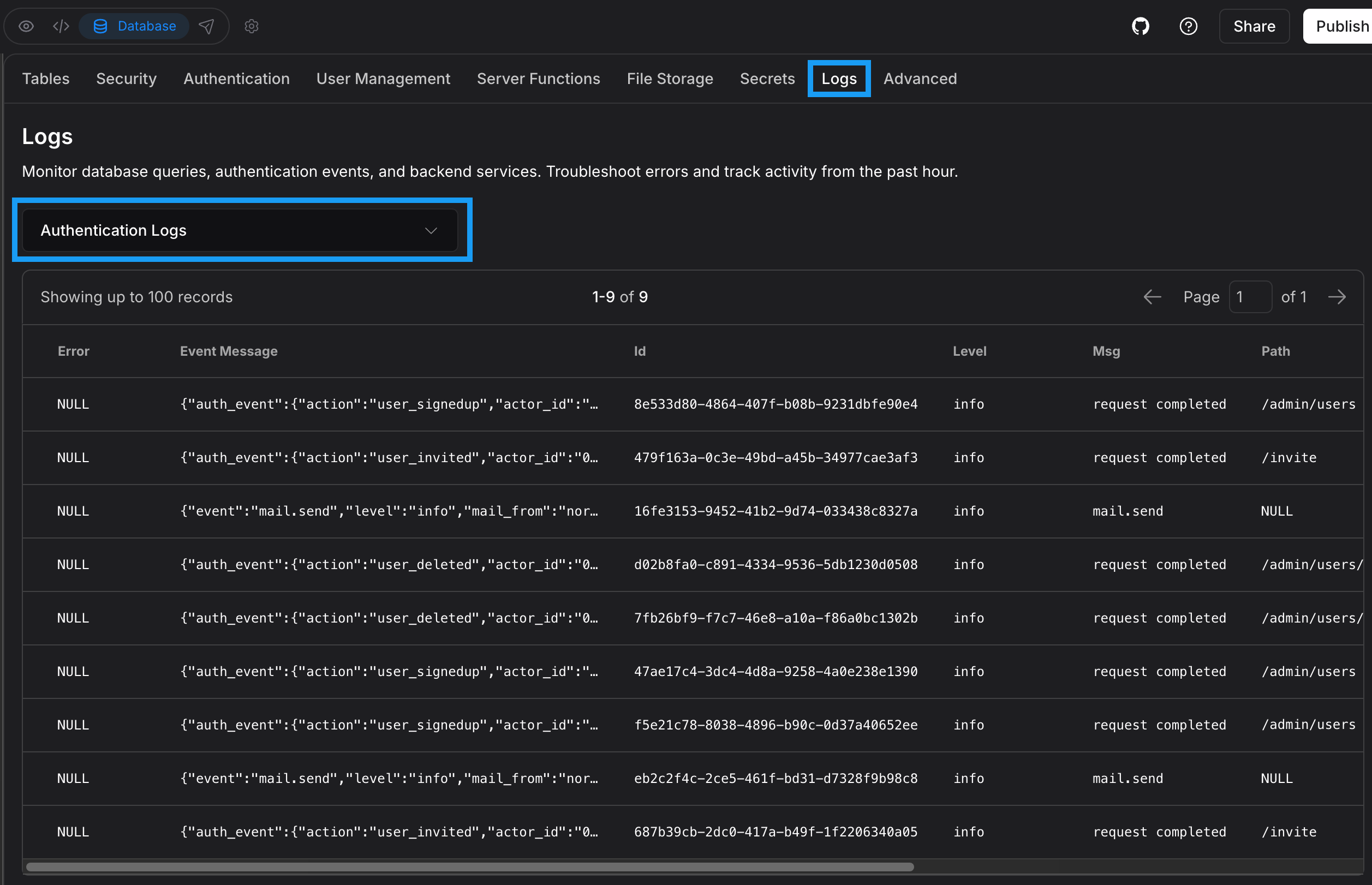Go to the Server Functions tab
The width and height of the screenshot is (1372, 885).
click(539, 79)
